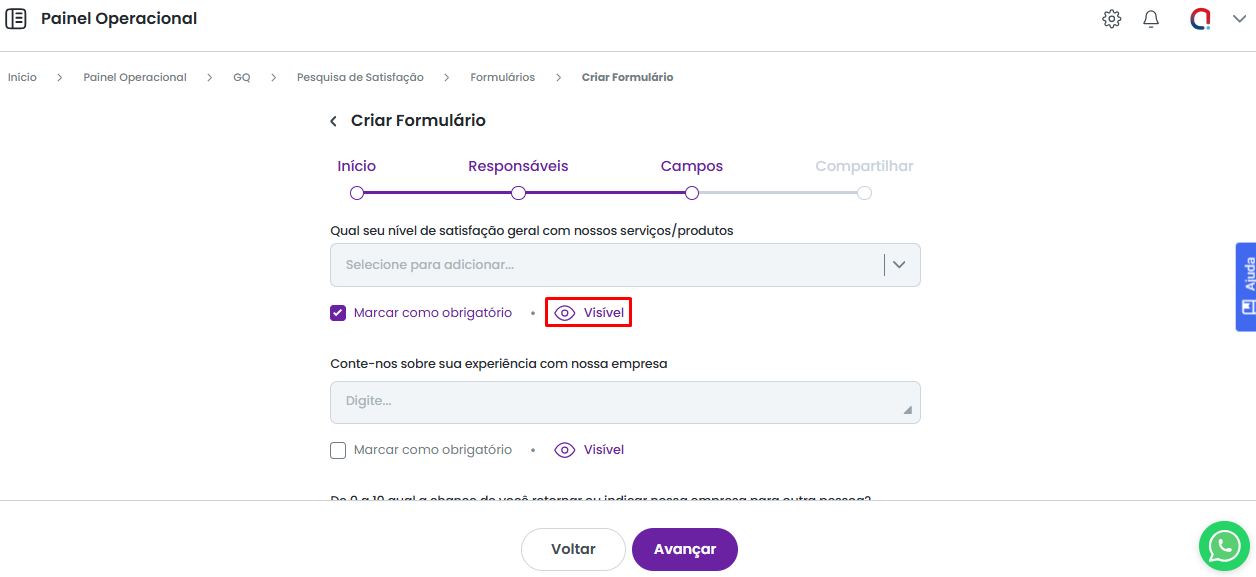Toggle Visível on satisfaction level question
Screen dimensions: 1256x577
pos(589,313)
